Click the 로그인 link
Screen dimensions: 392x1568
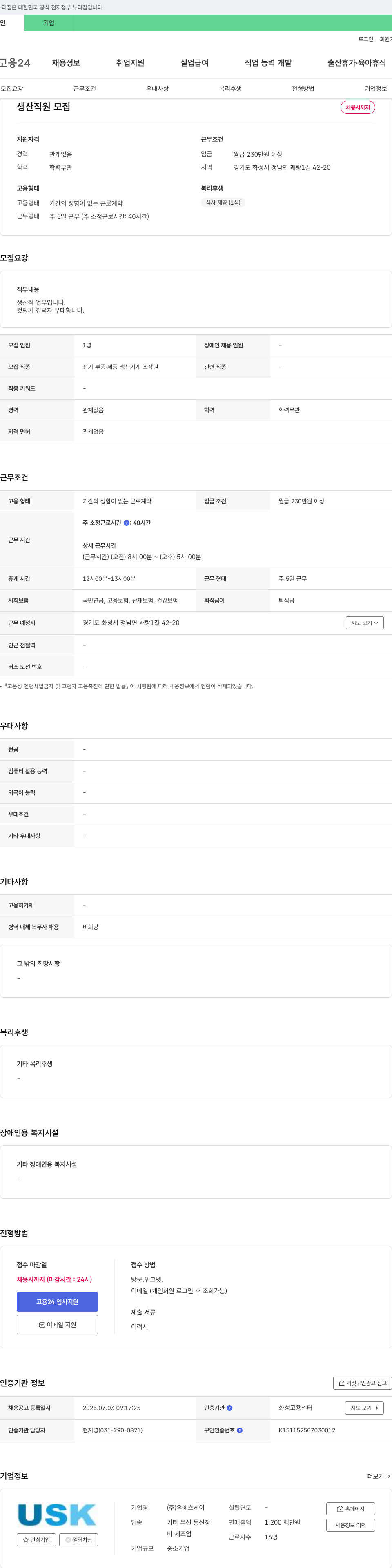pos(365,39)
